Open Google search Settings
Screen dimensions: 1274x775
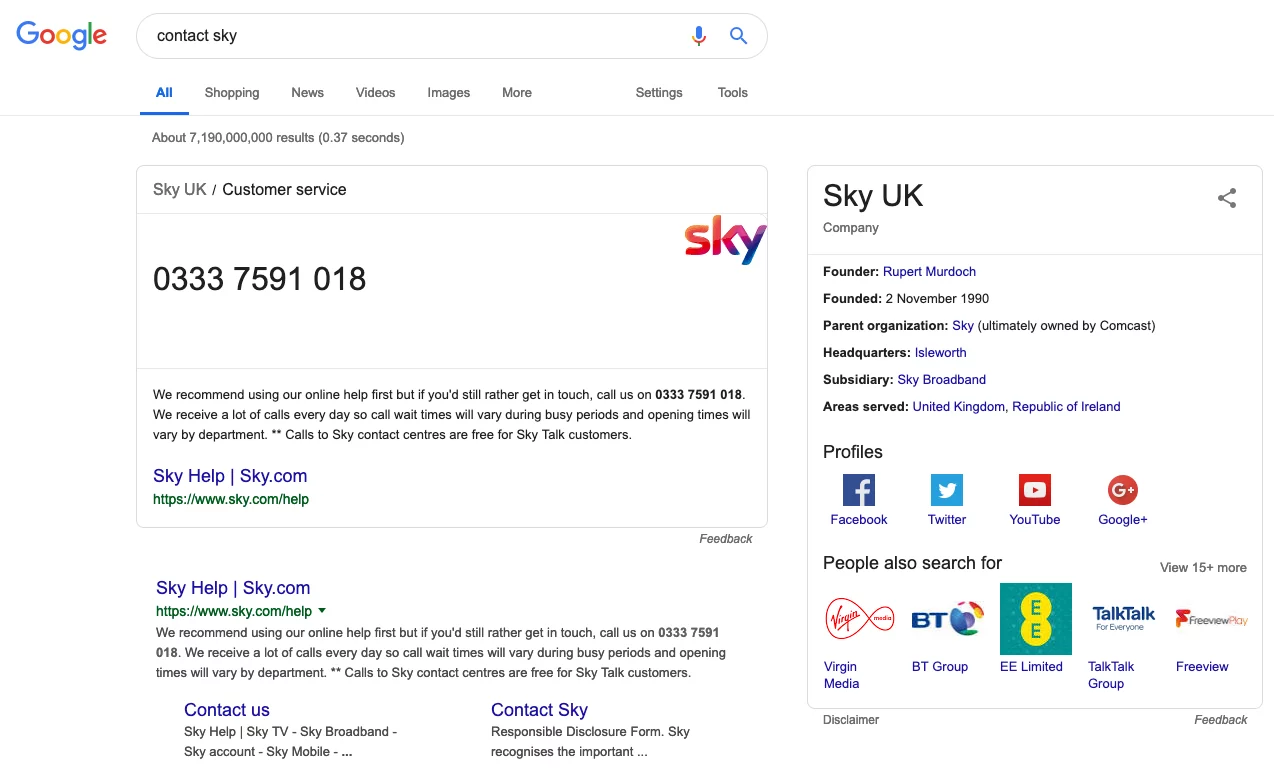(658, 92)
